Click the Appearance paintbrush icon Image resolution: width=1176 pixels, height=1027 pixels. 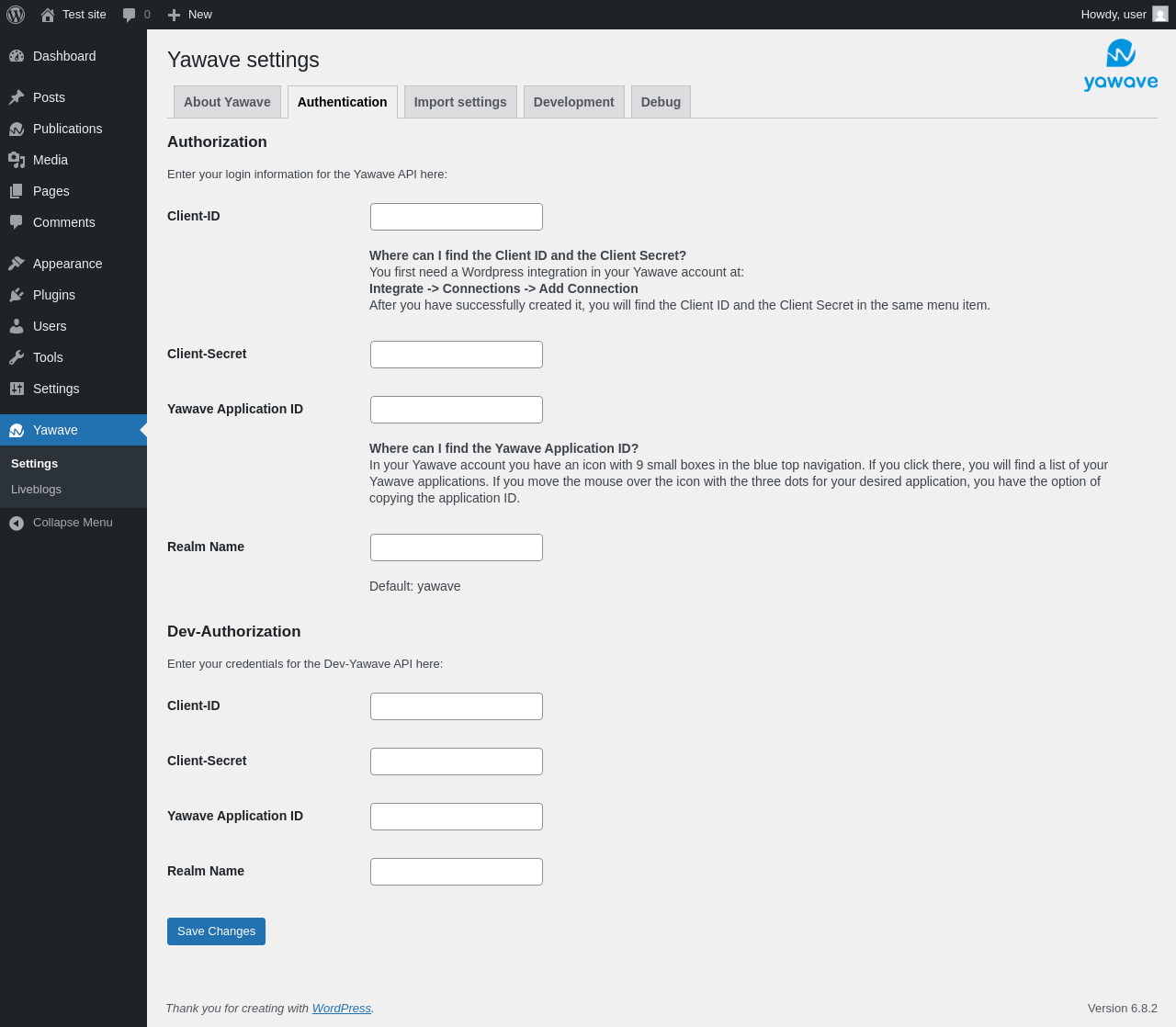[17, 264]
